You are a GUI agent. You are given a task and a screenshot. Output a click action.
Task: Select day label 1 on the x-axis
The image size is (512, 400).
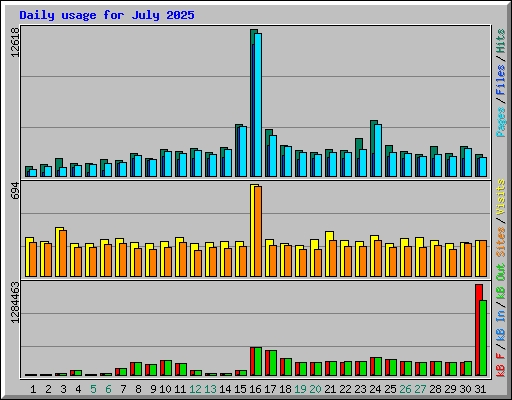click(33, 389)
